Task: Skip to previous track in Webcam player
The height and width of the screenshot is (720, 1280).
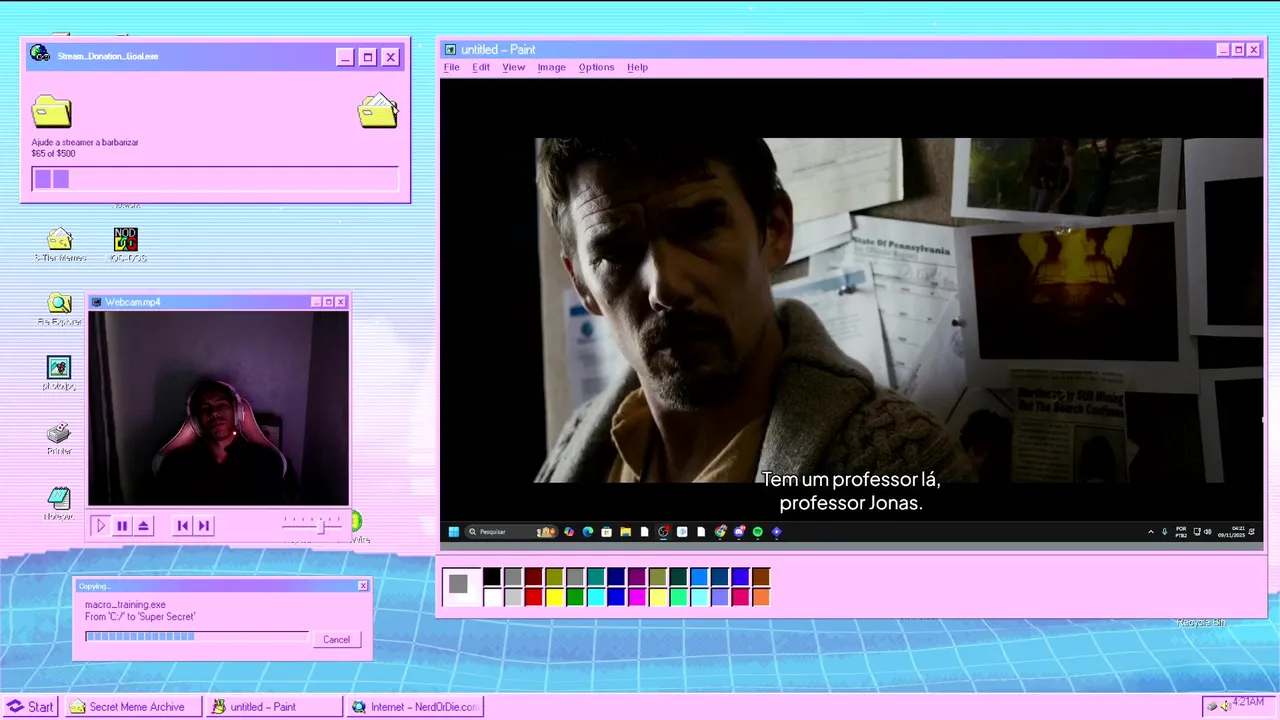Action: pyautogui.click(x=182, y=525)
